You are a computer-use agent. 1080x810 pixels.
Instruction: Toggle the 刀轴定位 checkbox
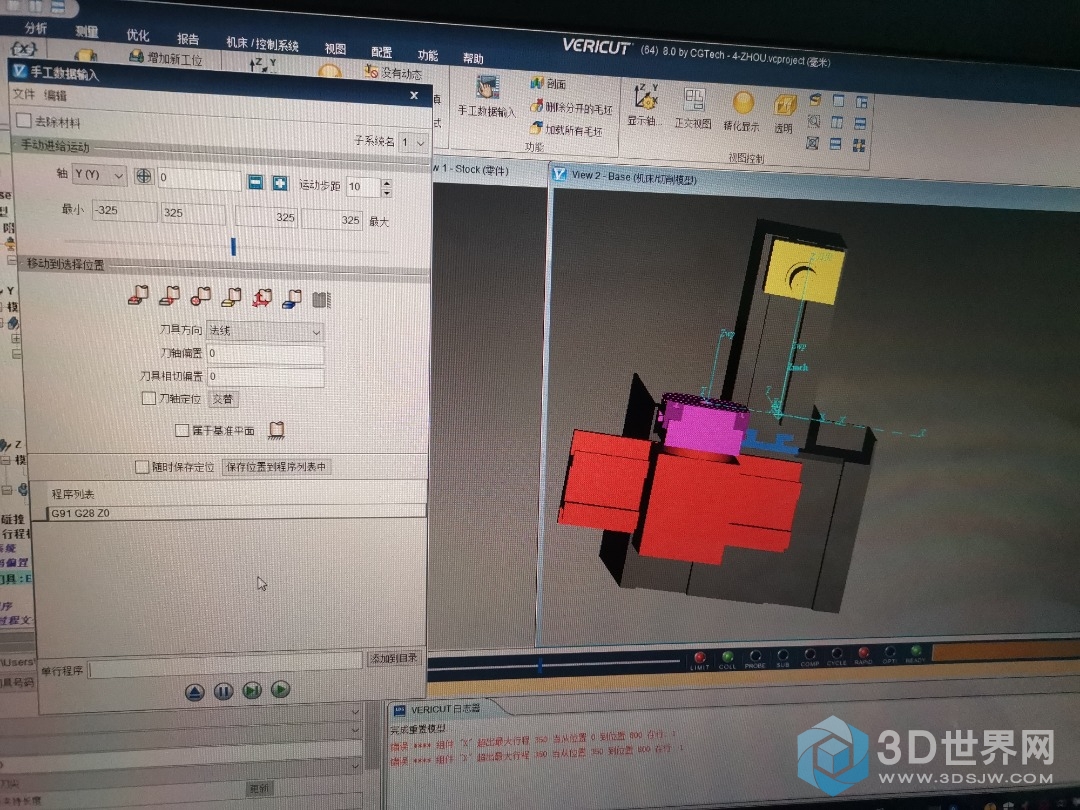tap(148, 398)
